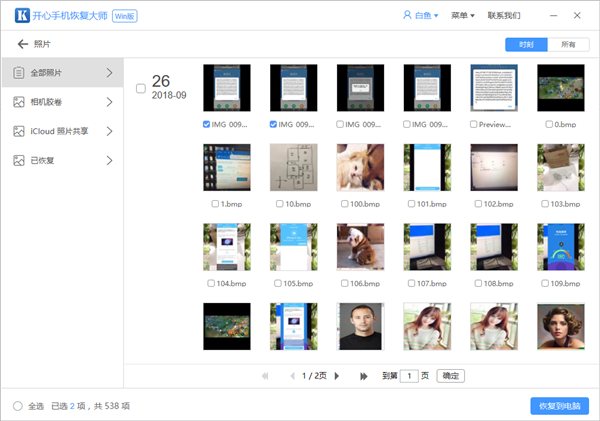Click the 全部照片 clipboard icon
Image resolution: width=600 pixels, height=421 pixels.
(19, 73)
